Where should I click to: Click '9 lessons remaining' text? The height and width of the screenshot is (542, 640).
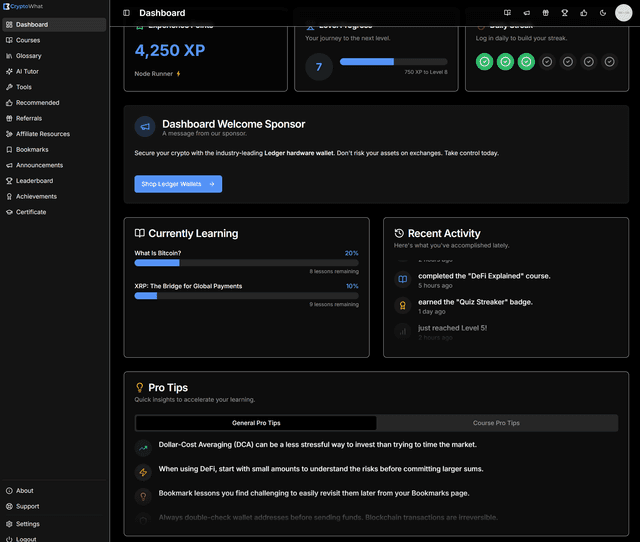pos(334,304)
